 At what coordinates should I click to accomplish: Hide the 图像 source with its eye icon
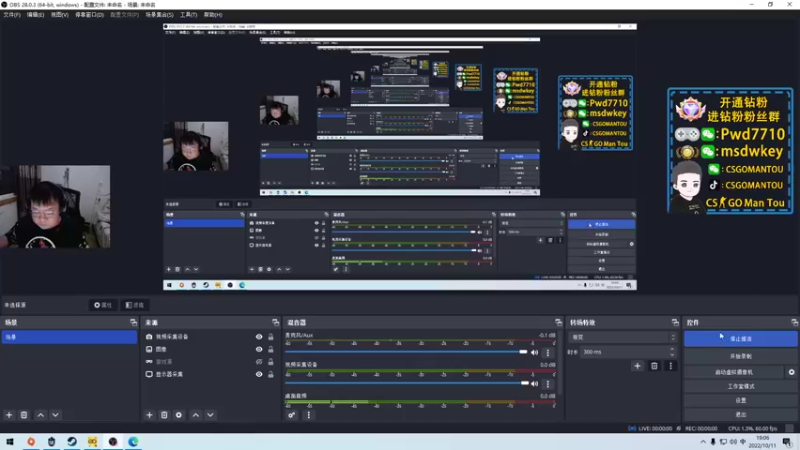tap(259, 349)
